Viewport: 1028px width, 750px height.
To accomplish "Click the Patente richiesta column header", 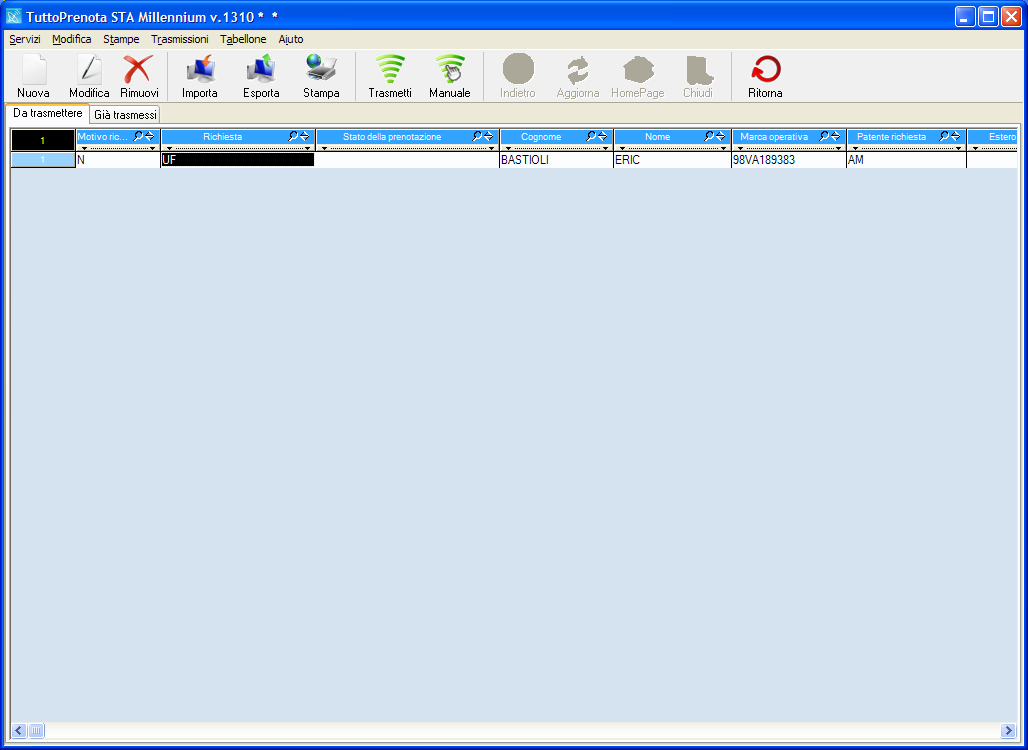I will [891, 136].
